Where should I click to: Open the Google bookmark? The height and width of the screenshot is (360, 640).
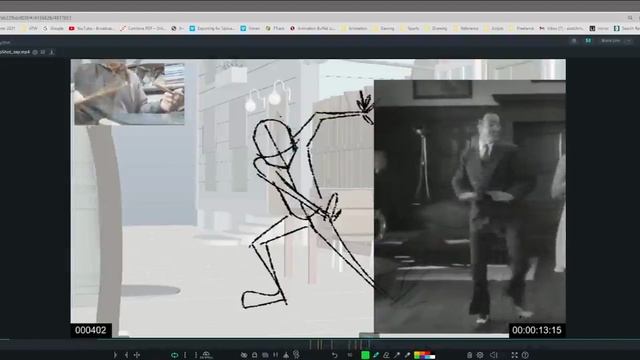click(x=53, y=28)
